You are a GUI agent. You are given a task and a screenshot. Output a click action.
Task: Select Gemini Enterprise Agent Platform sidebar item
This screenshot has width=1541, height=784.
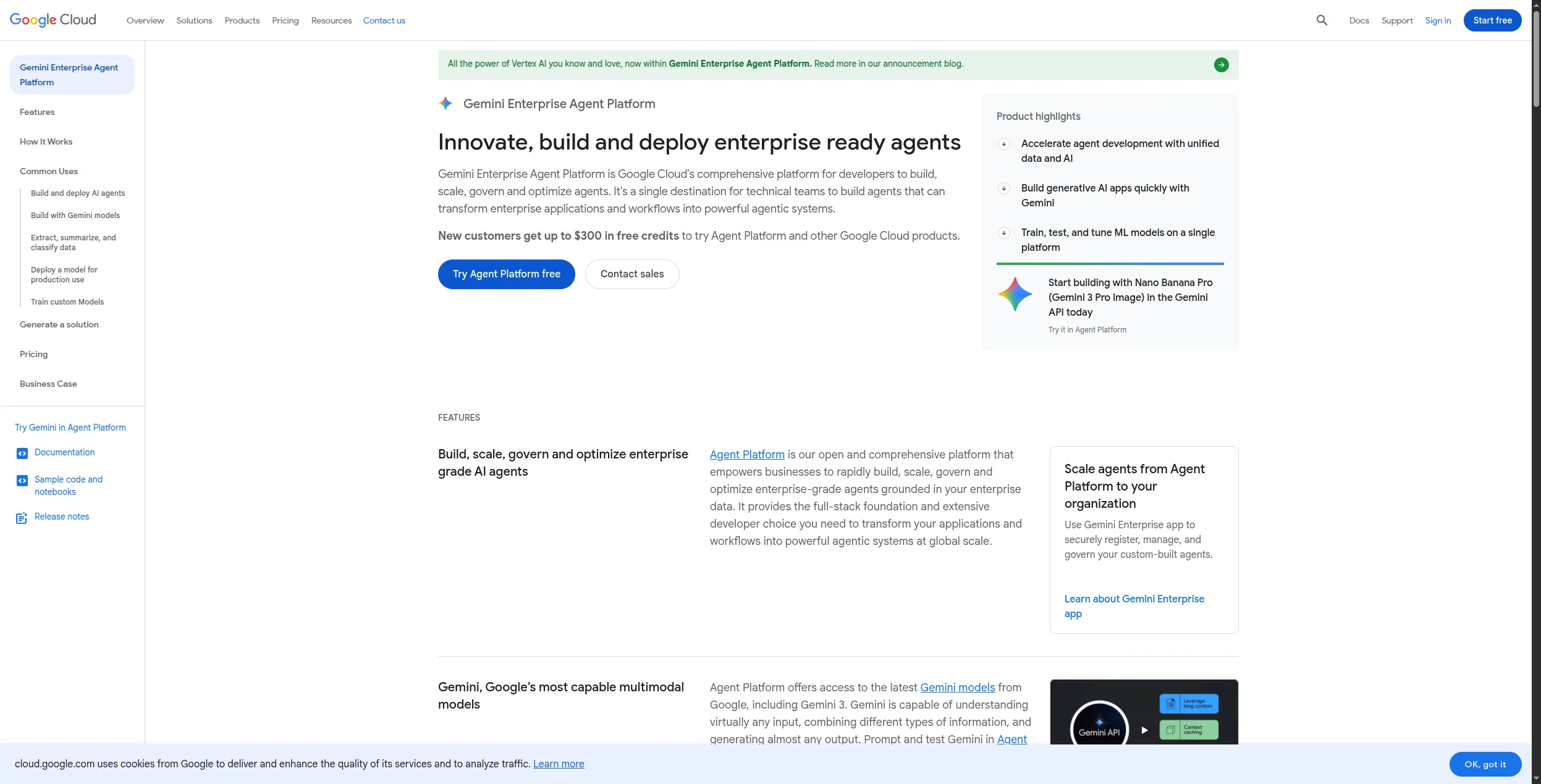[x=72, y=75]
